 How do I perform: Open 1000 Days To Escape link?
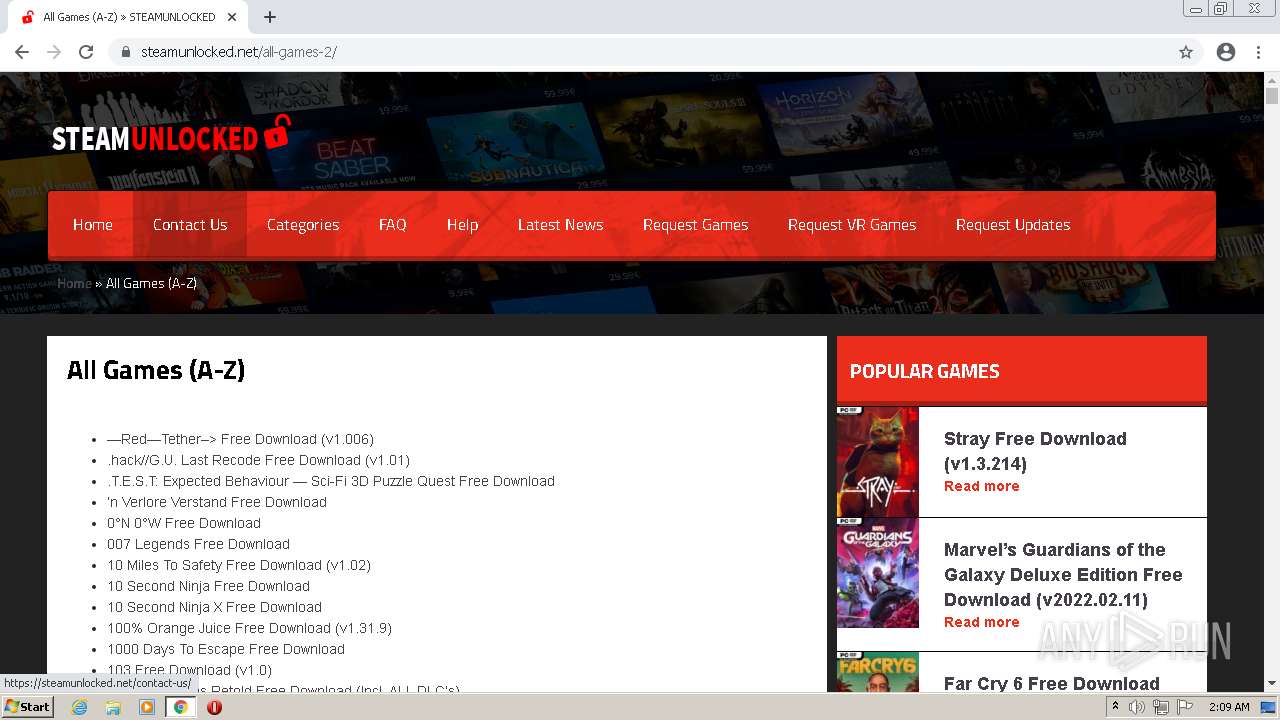(226, 649)
